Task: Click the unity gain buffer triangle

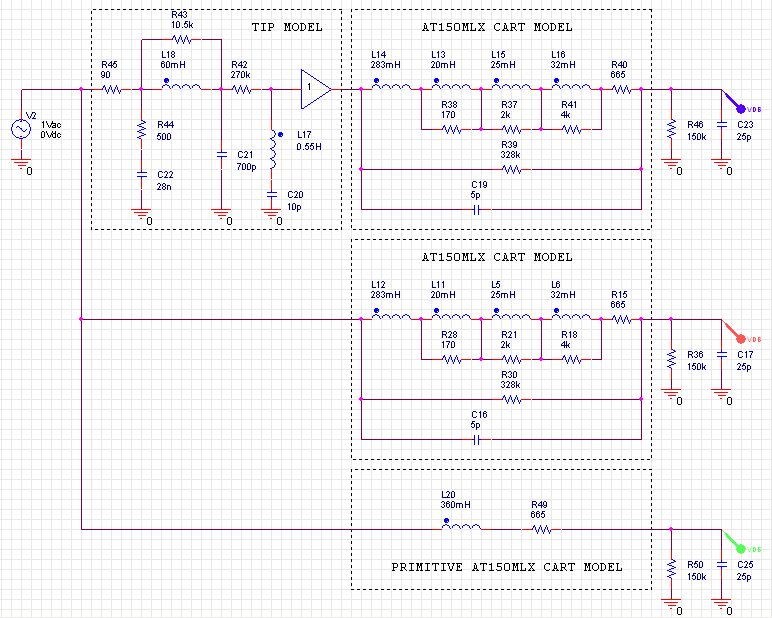Action: click(x=316, y=89)
